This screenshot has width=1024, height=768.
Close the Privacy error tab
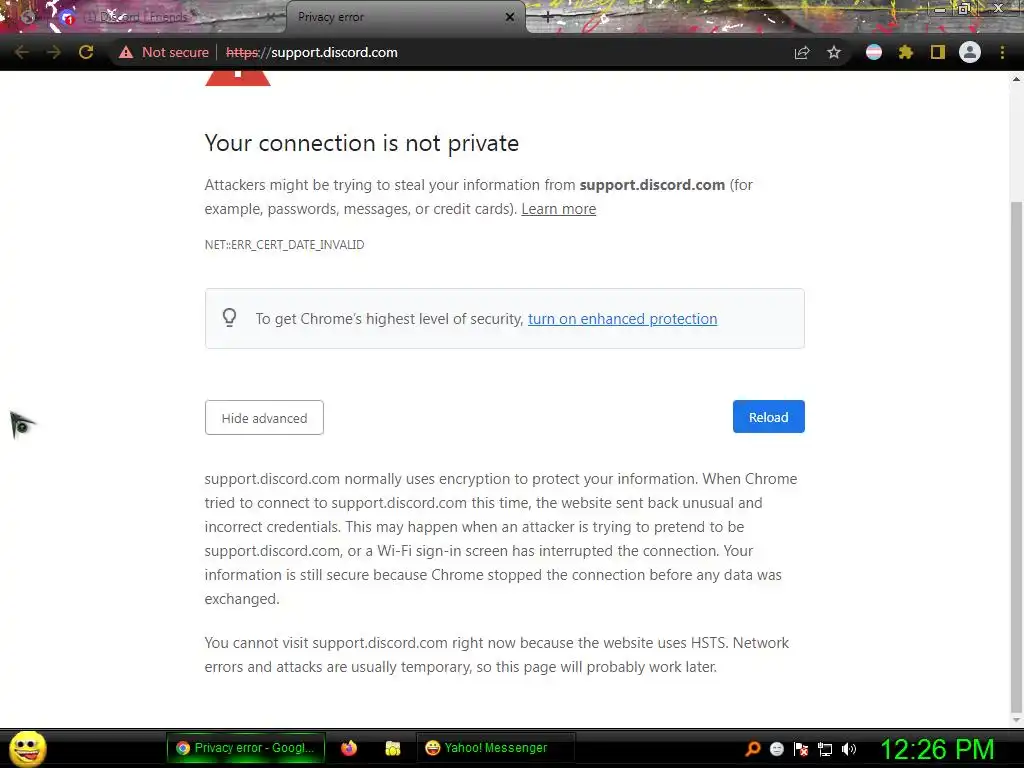(510, 17)
